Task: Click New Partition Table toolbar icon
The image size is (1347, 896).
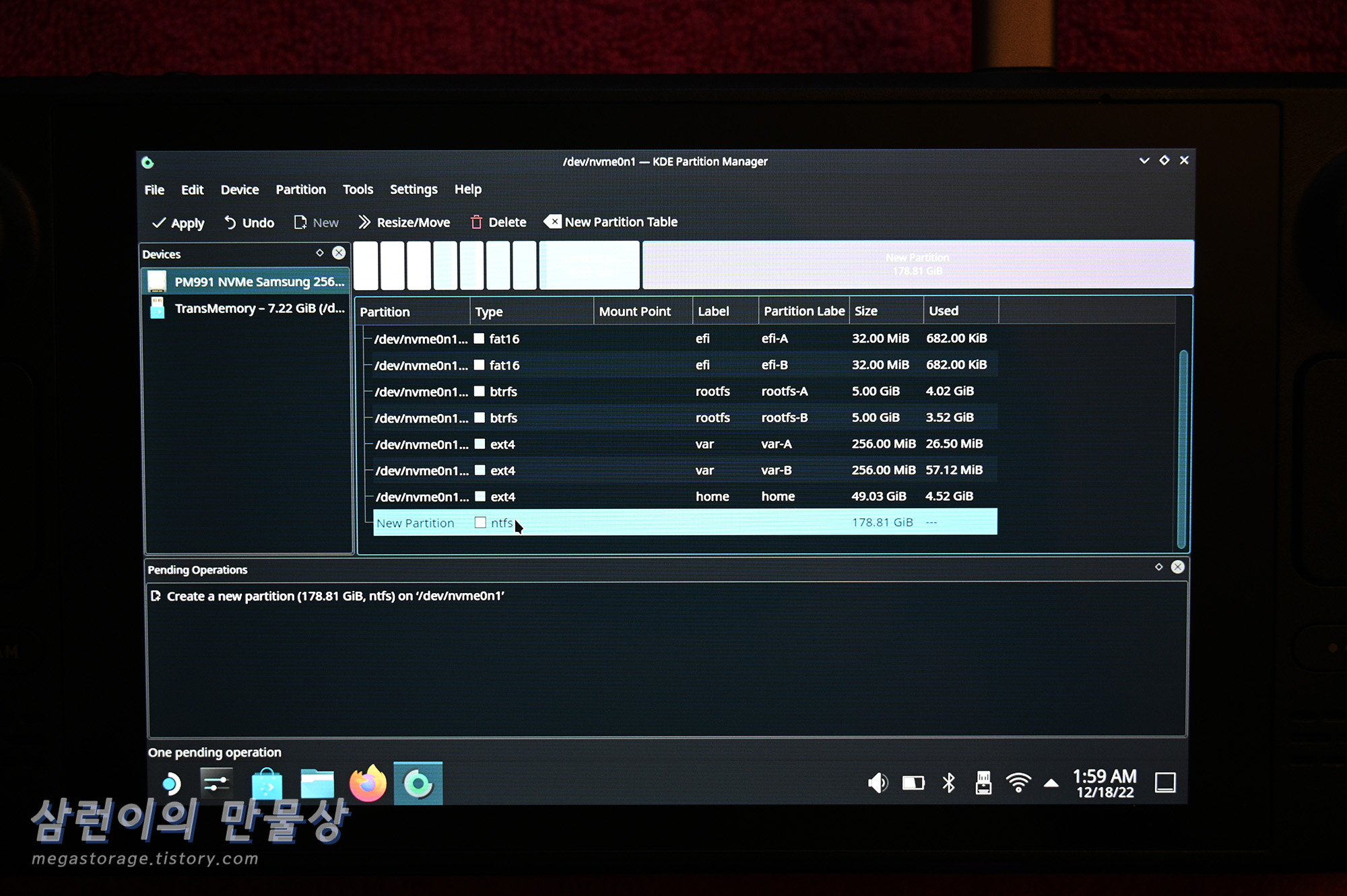Action: coord(553,221)
